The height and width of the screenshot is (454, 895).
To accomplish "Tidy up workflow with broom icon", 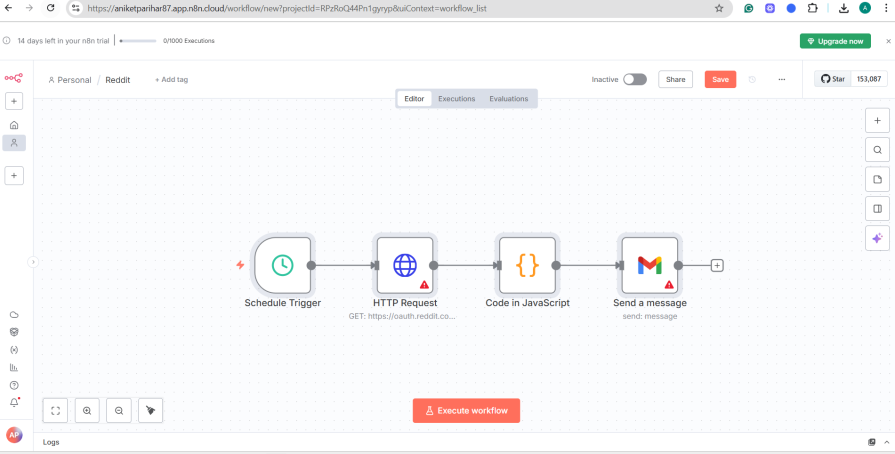I will point(151,411).
